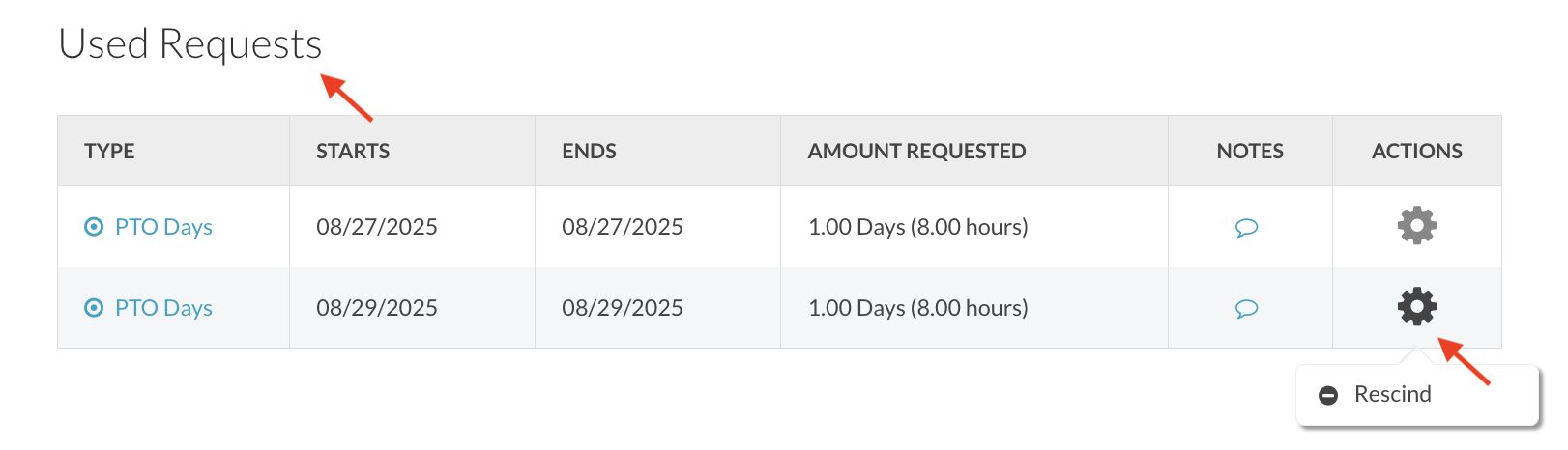This screenshot has height=450, width=1568.
Task: View notes bubble for the 08/29/2025 request
Action: point(1246,309)
